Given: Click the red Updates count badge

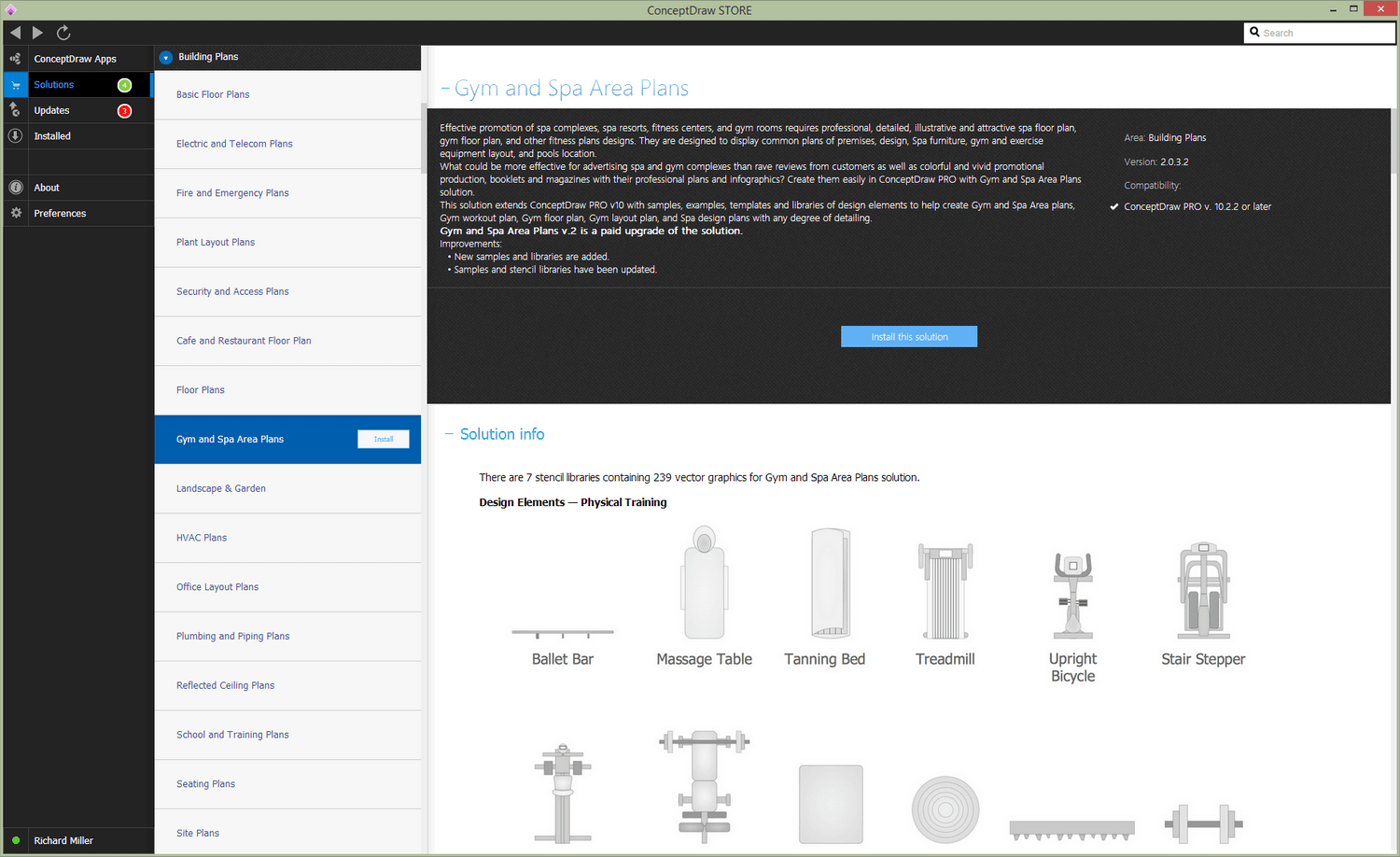Looking at the screenshot, I should (x=124, y=111).
